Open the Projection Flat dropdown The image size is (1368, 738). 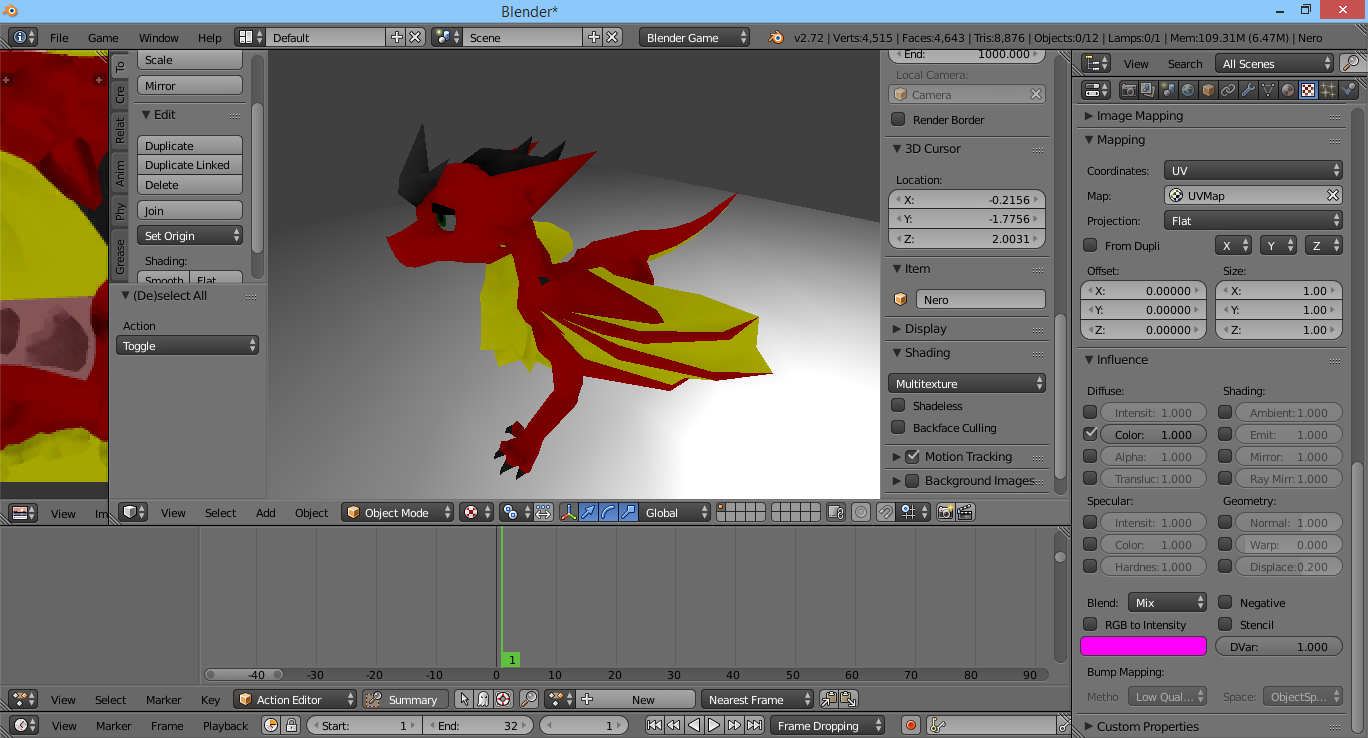[1253, 220]
